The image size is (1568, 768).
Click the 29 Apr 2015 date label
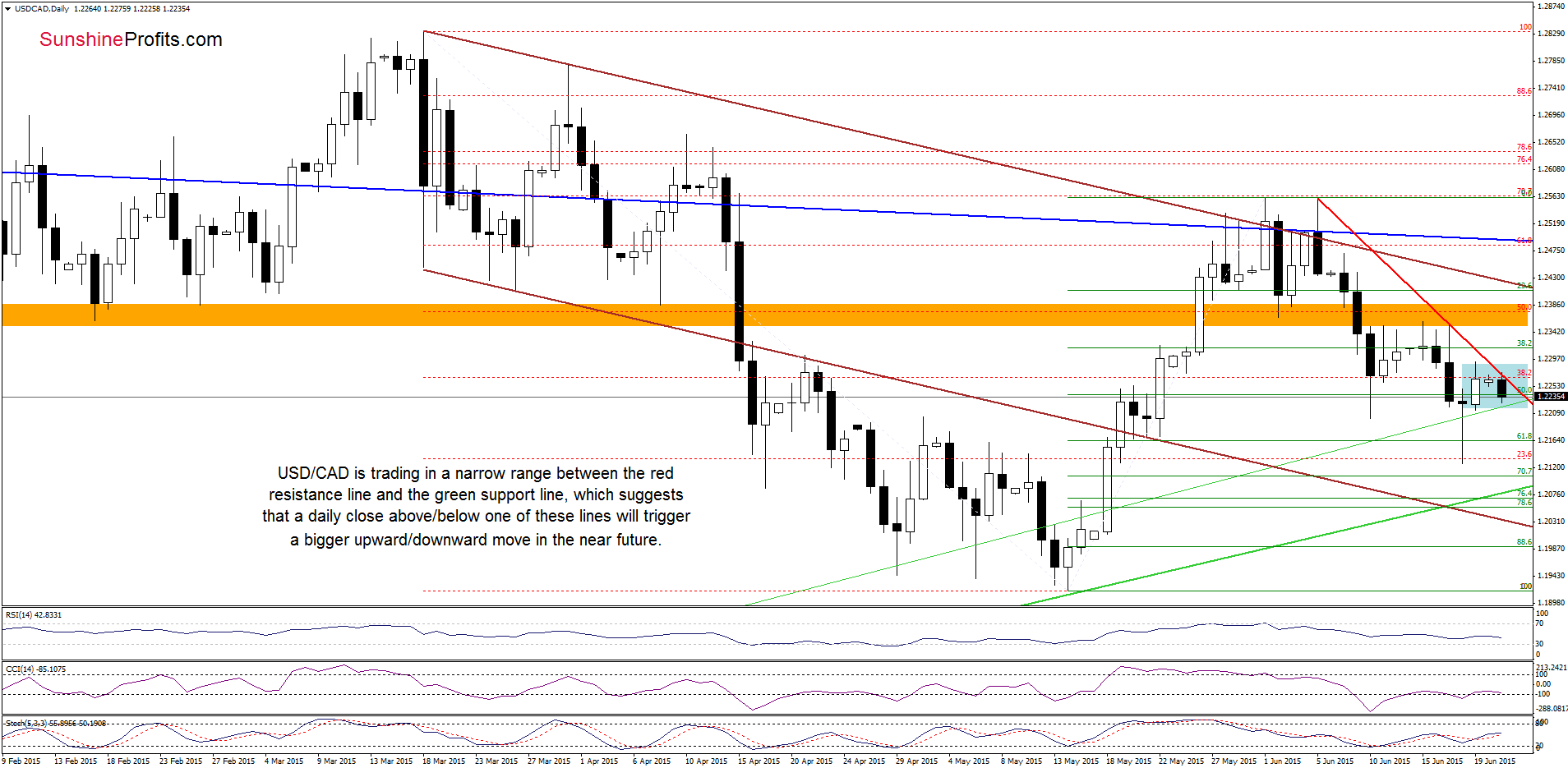pos(917,761)
